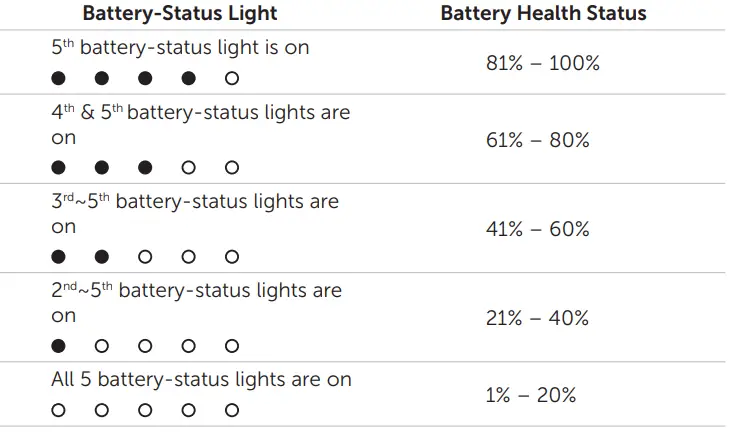
Task: Click the Battery Health Status column header
Action: click(543, 14)
